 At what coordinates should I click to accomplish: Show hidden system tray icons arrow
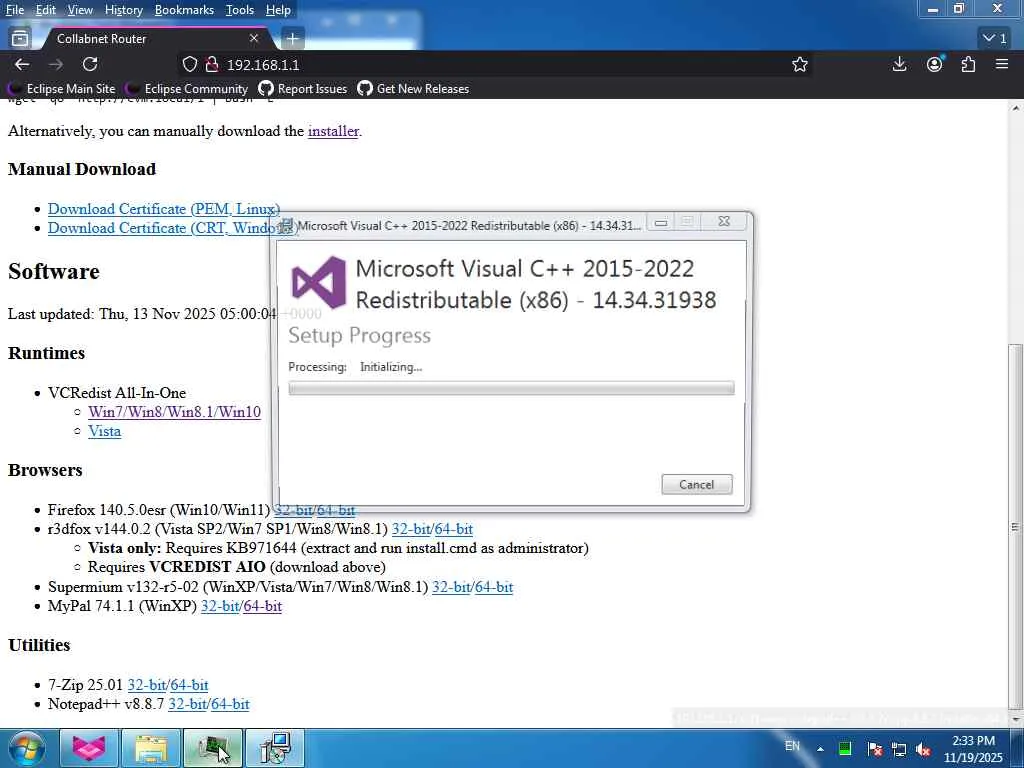820,749
